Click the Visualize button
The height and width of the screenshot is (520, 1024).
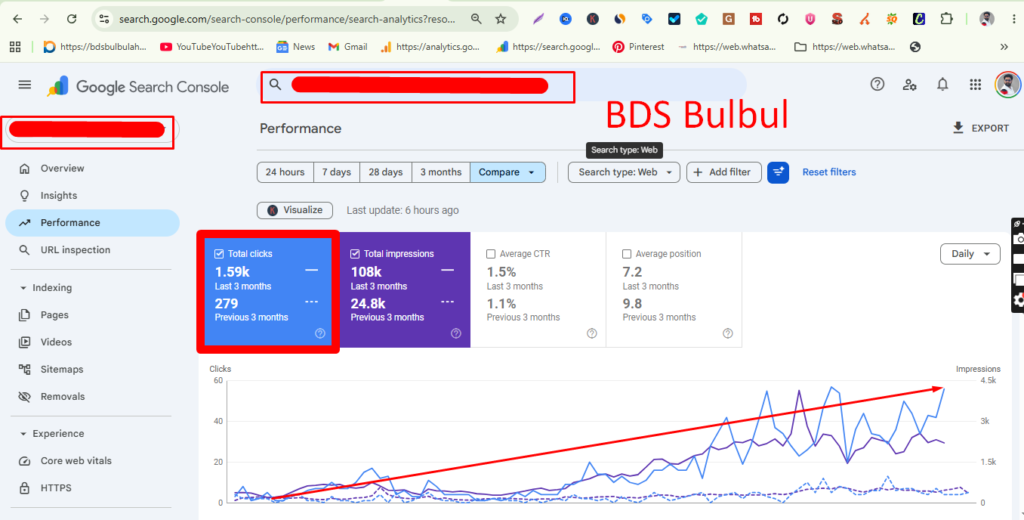click(x=295, y=210)
